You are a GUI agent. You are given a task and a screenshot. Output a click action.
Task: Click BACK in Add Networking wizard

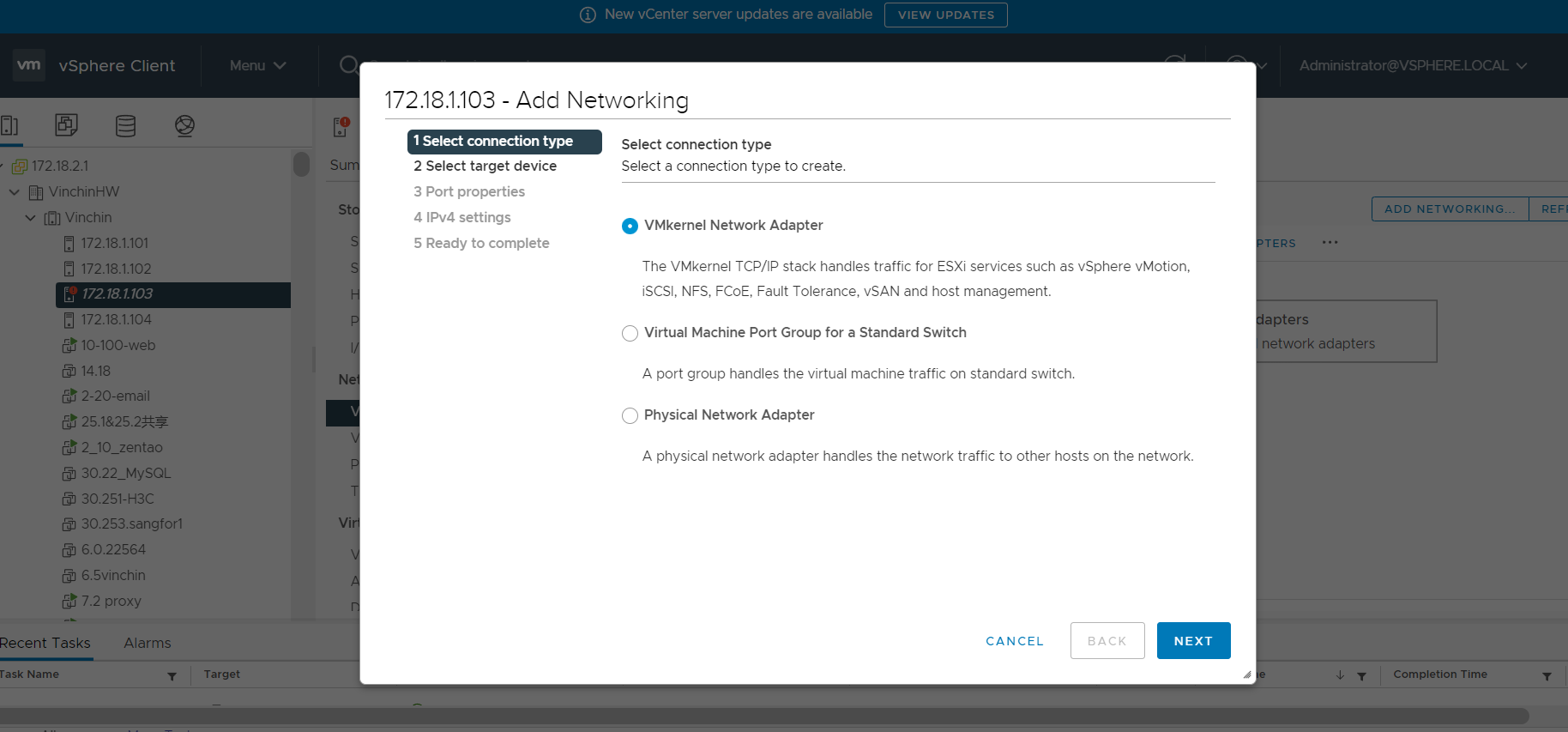1107,641
